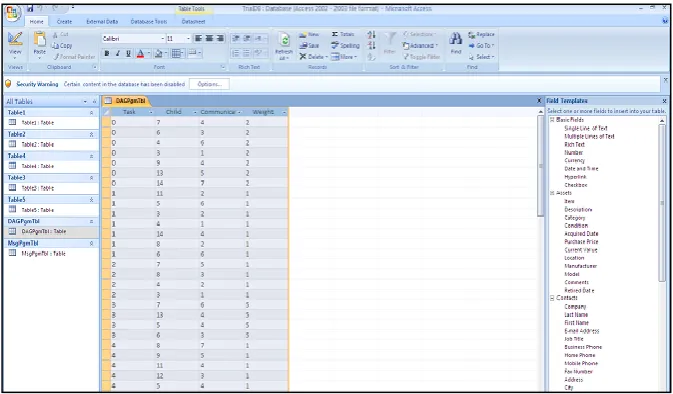The height and width of the screenshot is (394, 673).
Task: Click the Gridlines icon
Action: 176,54
